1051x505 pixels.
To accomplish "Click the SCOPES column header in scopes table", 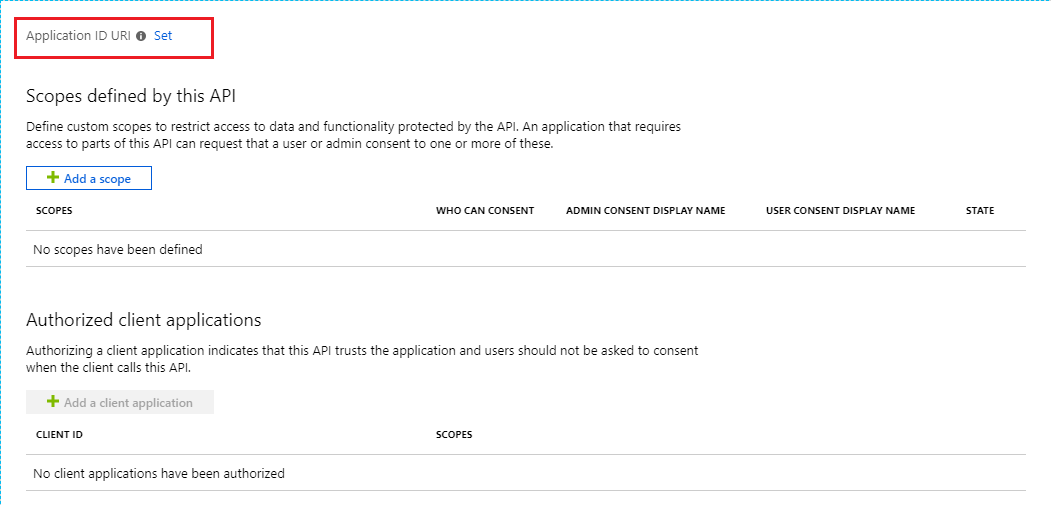I will click(x=54, y=211).
